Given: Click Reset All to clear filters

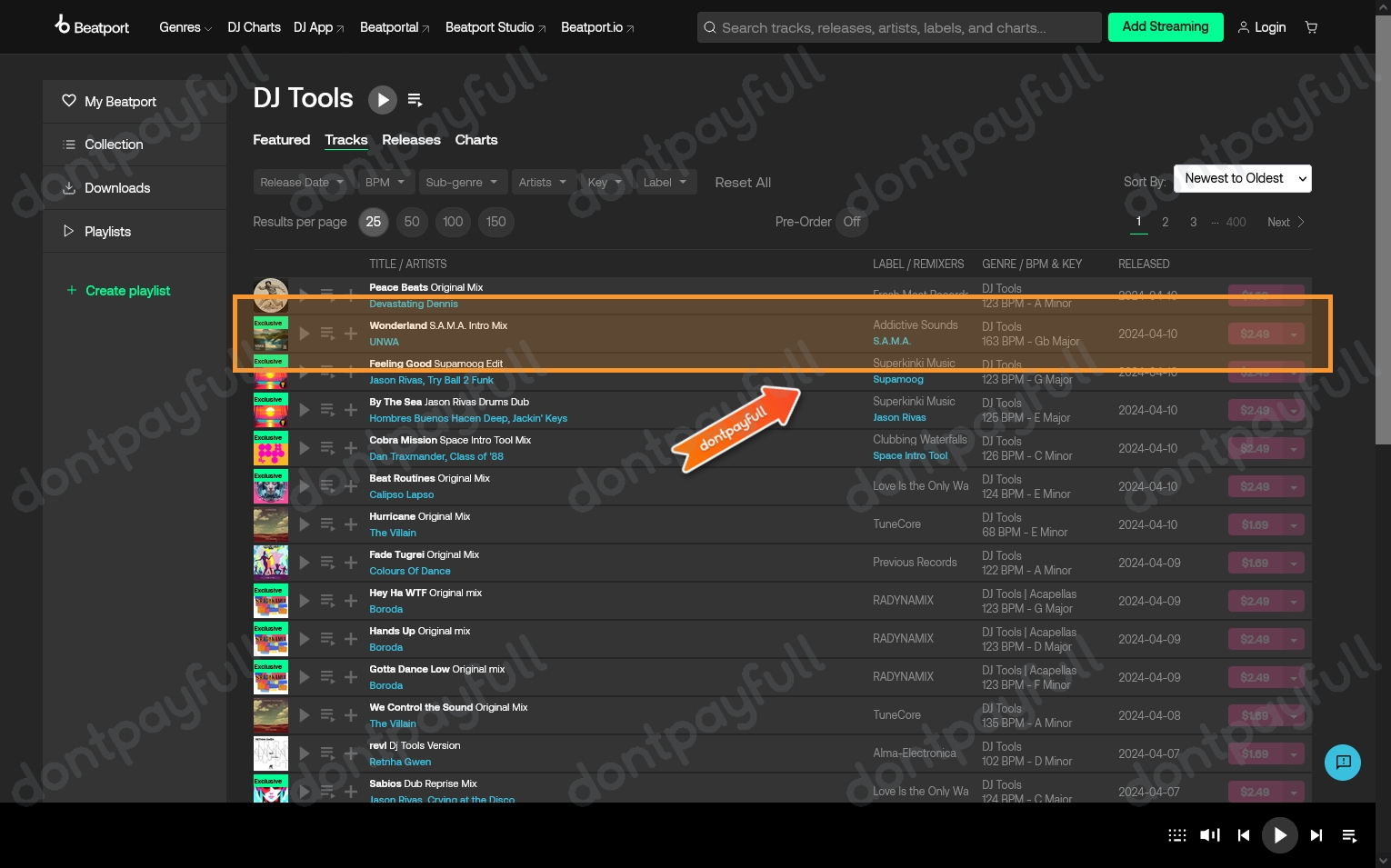Looking at the screenshot, I should [x=743, y=182].
